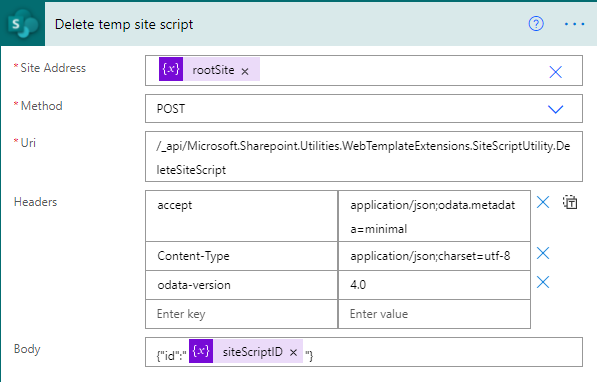Open the Method dropdown arrow
Image resolution: width=597 pixels, height=382 pixels.
pos(555,109)
